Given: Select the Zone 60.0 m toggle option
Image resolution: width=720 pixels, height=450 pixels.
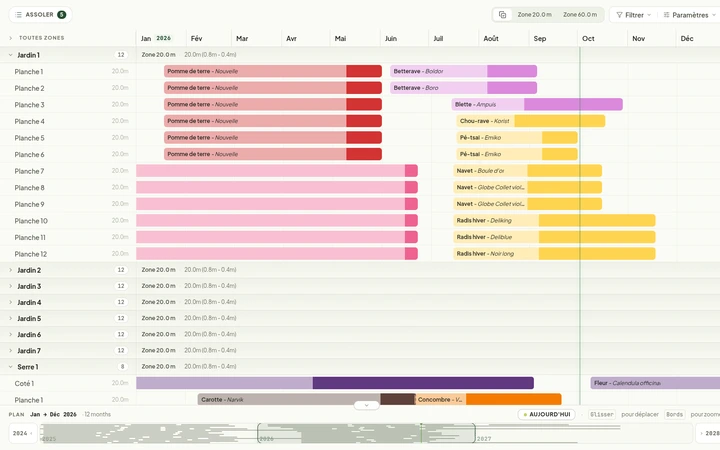Looking at the screenshot, I should (580, 15).
